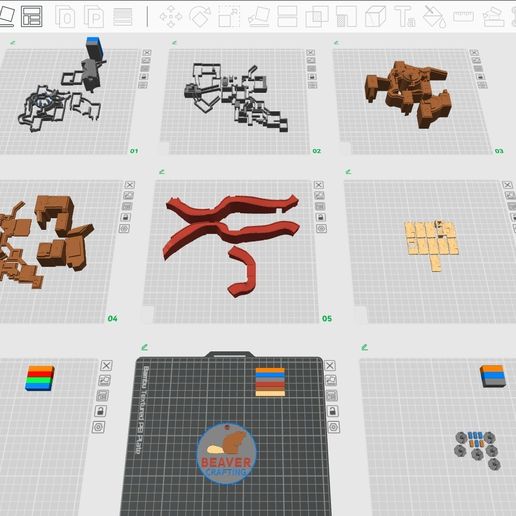Select the Move tool
This screenshot has height=516, width=516.
coord(171,16)
